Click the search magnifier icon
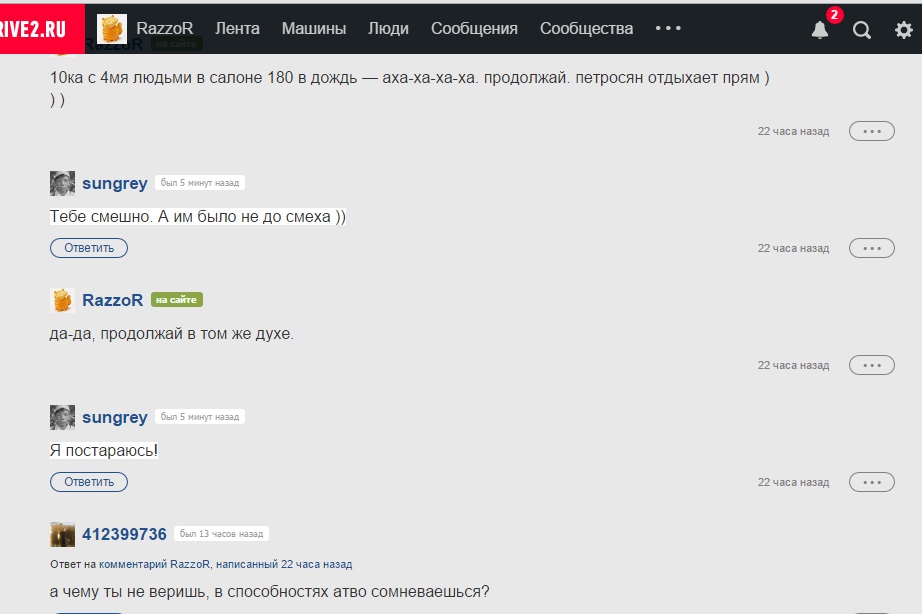922x614 pixels. pos(861,30)
